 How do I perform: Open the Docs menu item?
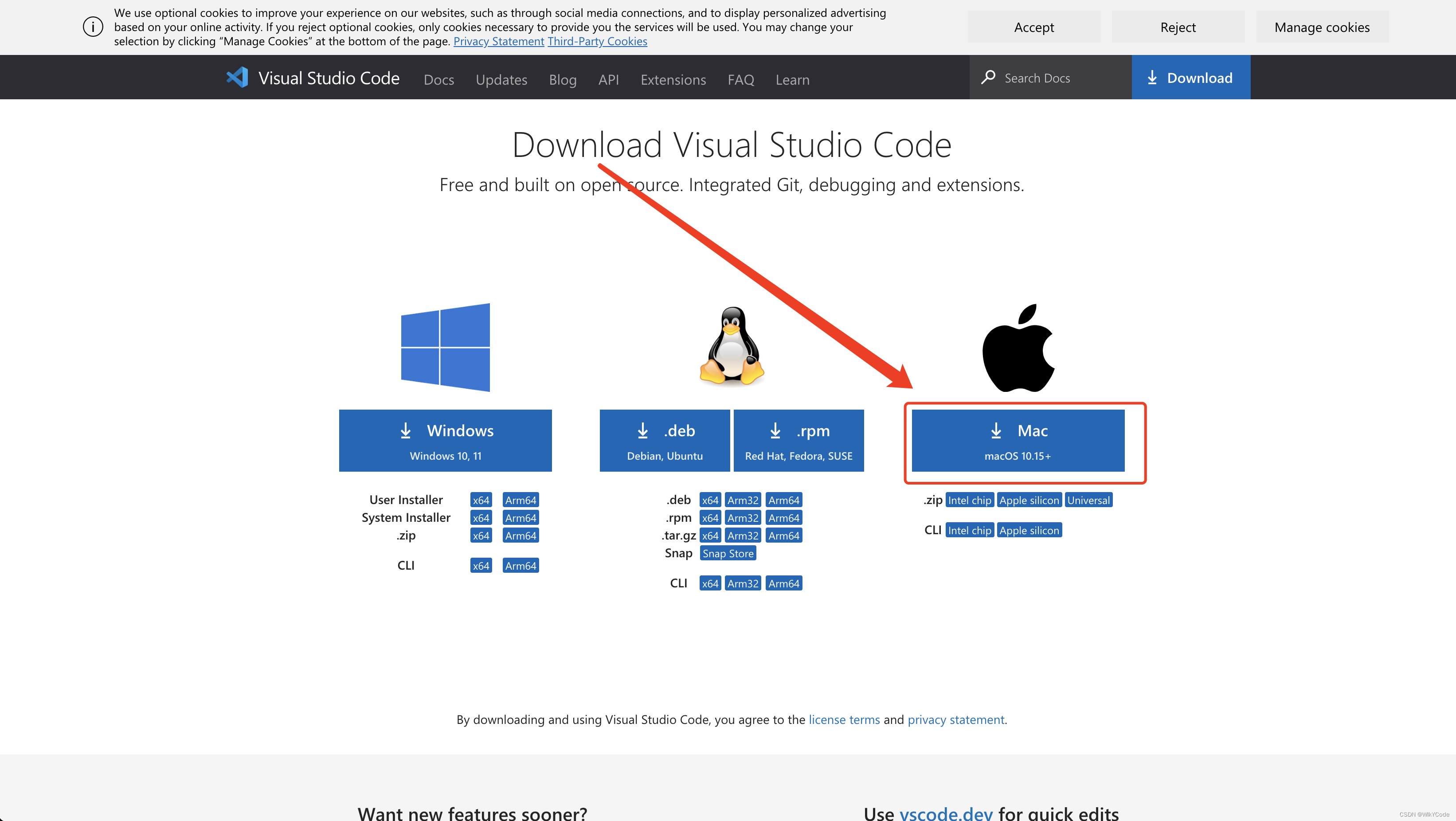438,79
